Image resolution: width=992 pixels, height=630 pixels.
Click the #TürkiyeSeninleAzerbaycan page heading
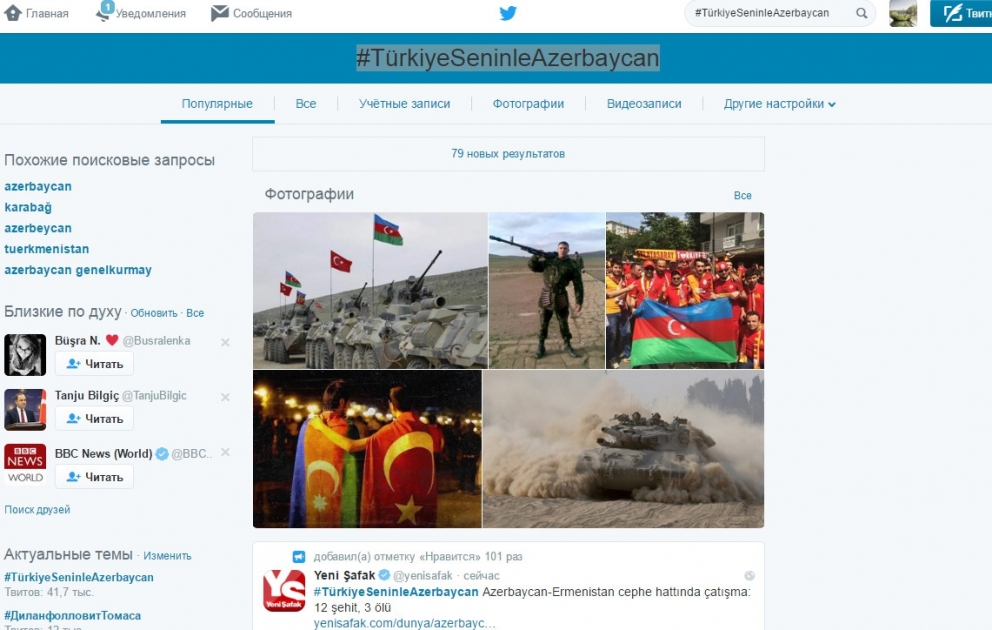[507, 58]
